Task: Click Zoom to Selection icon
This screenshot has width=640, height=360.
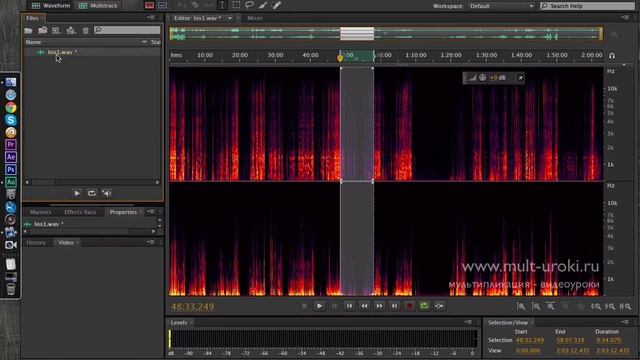Action: 625,306
